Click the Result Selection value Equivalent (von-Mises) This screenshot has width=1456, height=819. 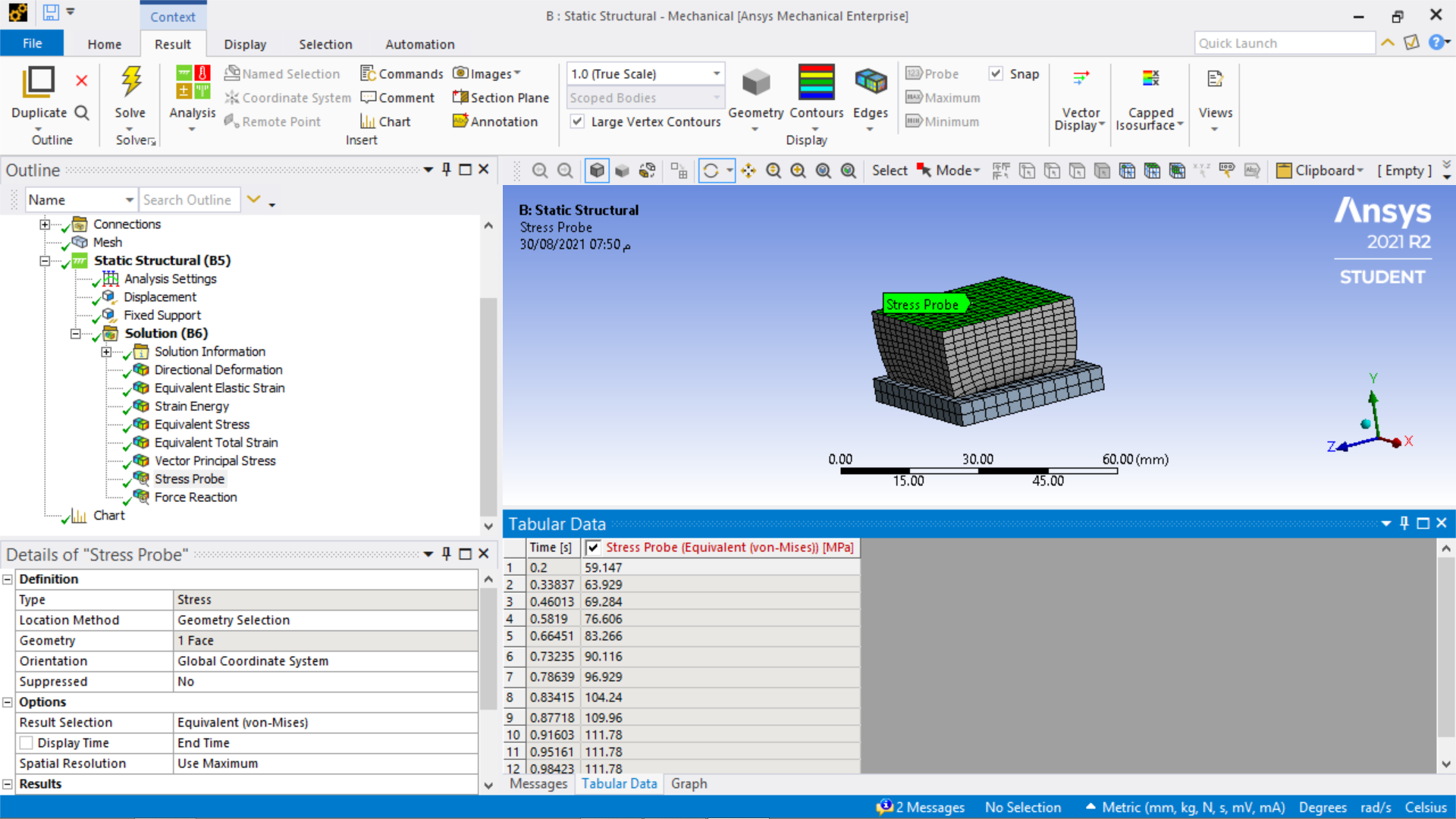click(x=325, y=723)
